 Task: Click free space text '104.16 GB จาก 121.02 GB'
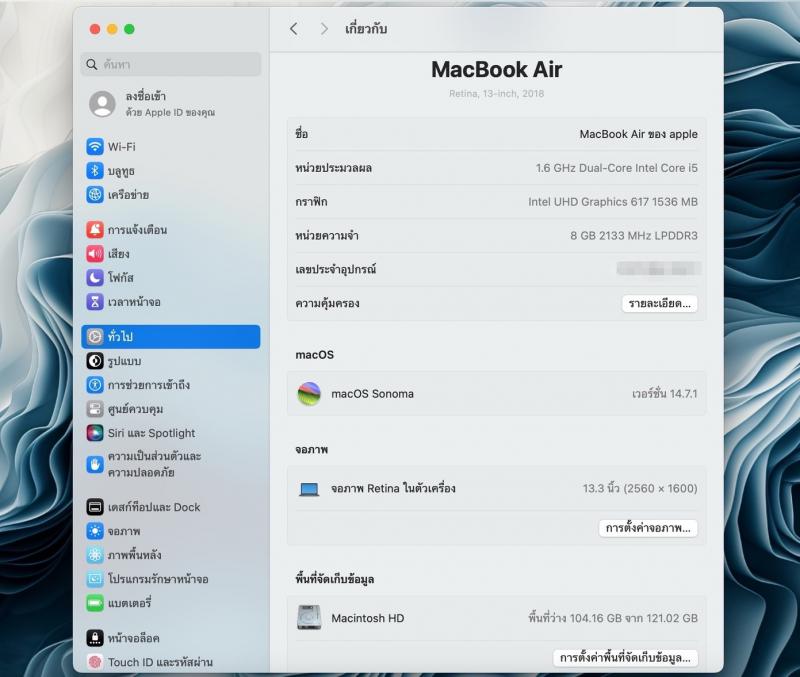pos(634,618)
